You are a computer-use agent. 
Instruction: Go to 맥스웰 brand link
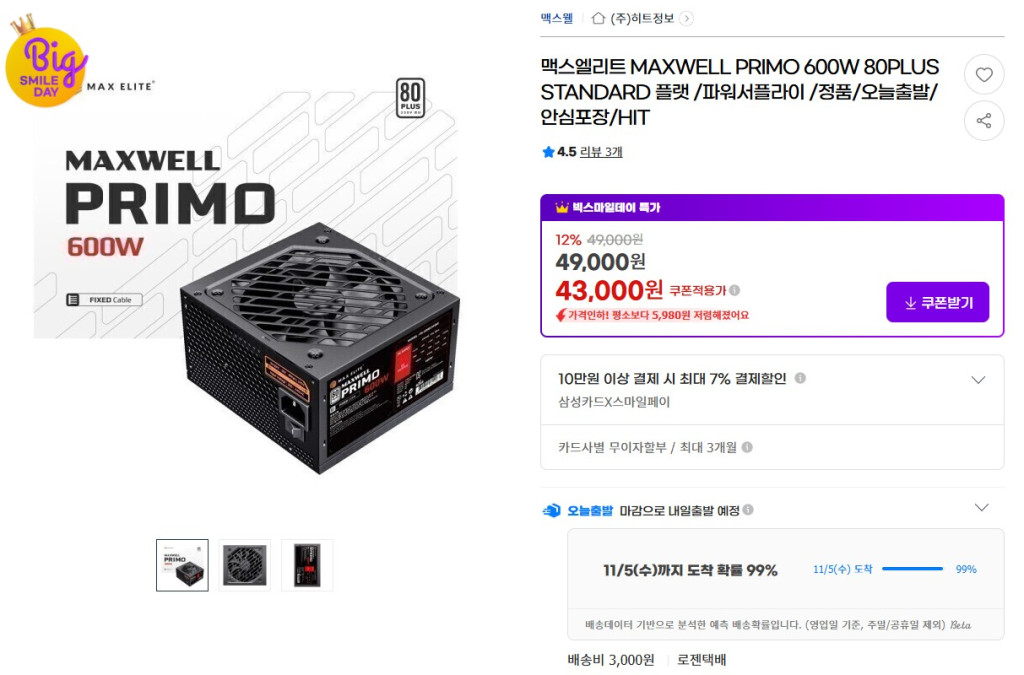click(556, 18)
